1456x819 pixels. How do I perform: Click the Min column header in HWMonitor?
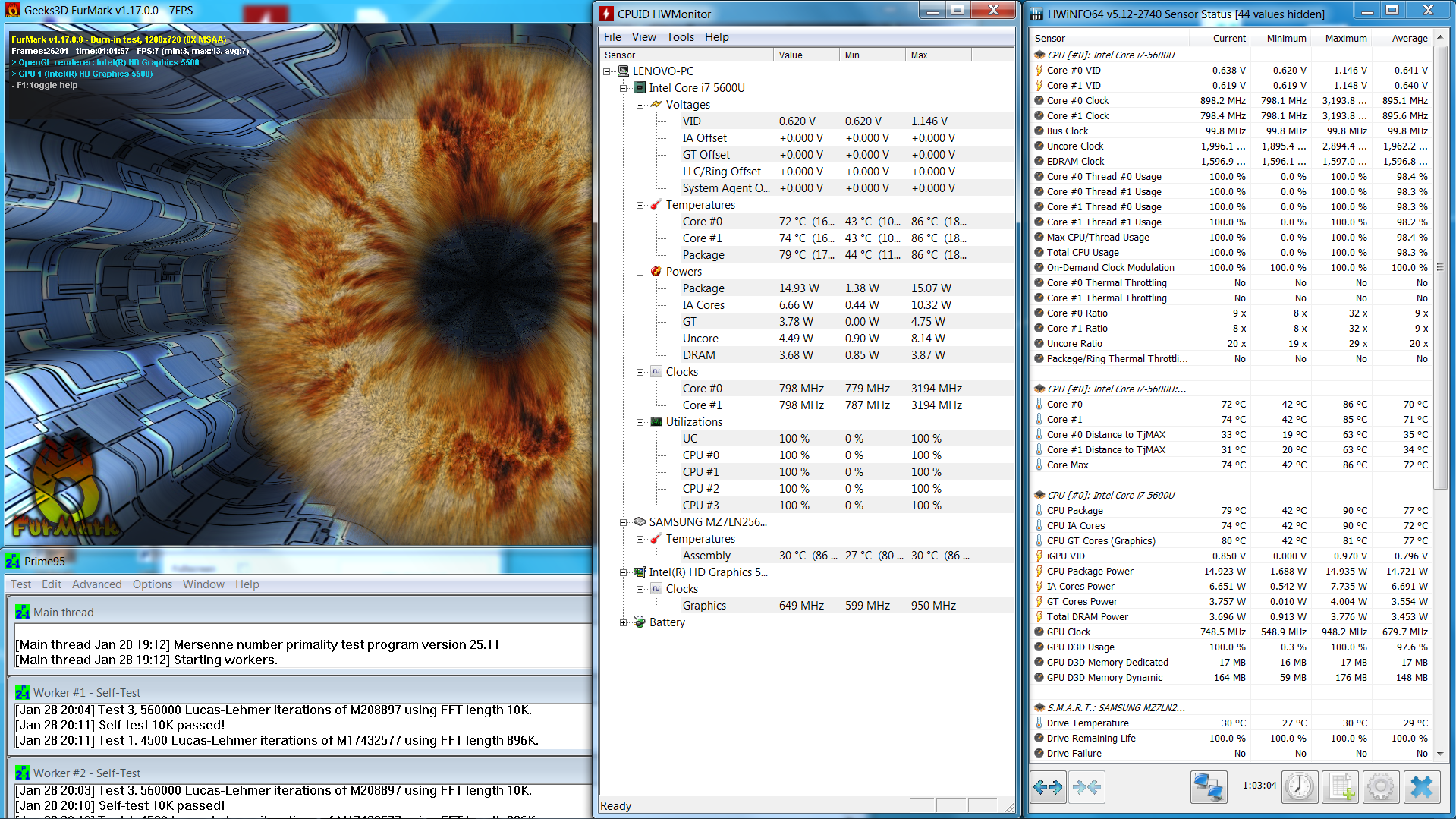pyautogui.click(x=872, y=55)
